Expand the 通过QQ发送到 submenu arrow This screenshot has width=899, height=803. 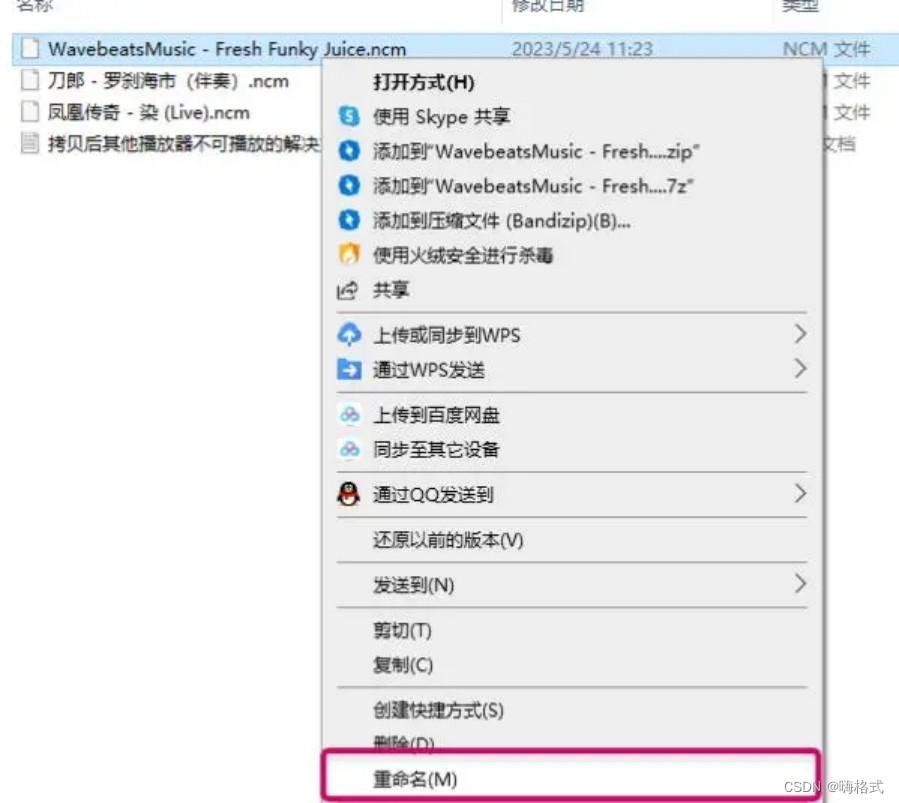pos(800,493)
